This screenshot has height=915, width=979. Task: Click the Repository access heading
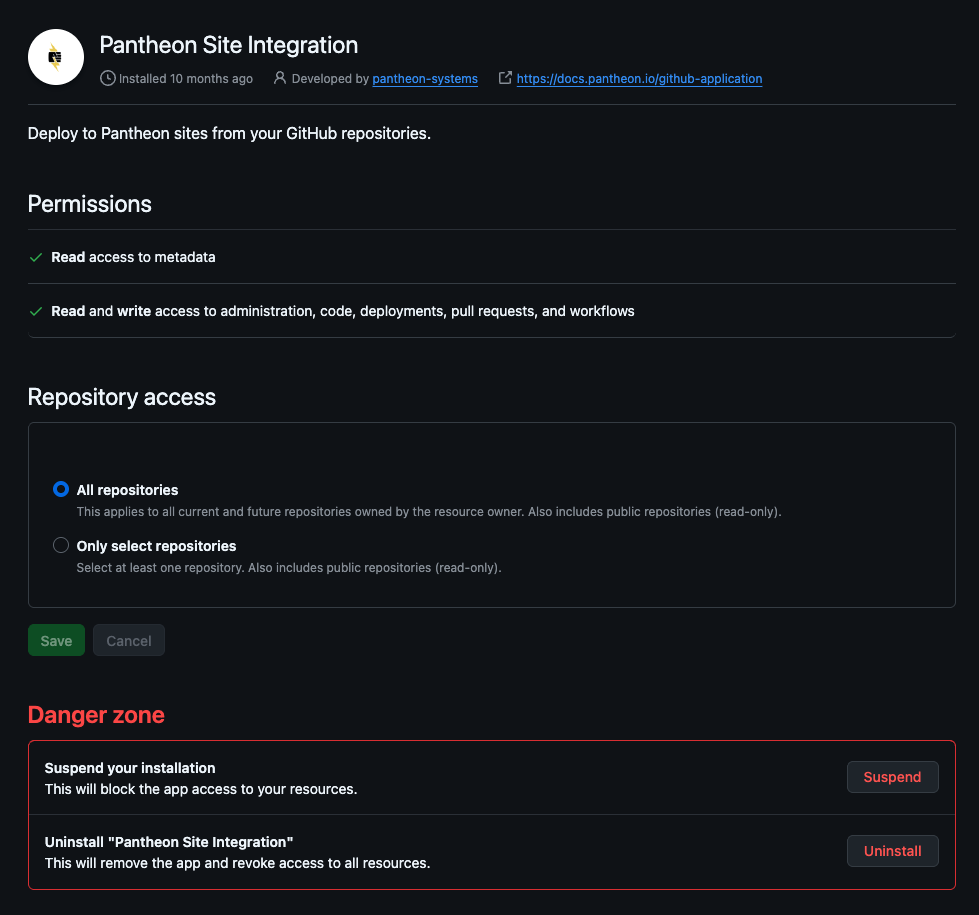coord(121,397)
